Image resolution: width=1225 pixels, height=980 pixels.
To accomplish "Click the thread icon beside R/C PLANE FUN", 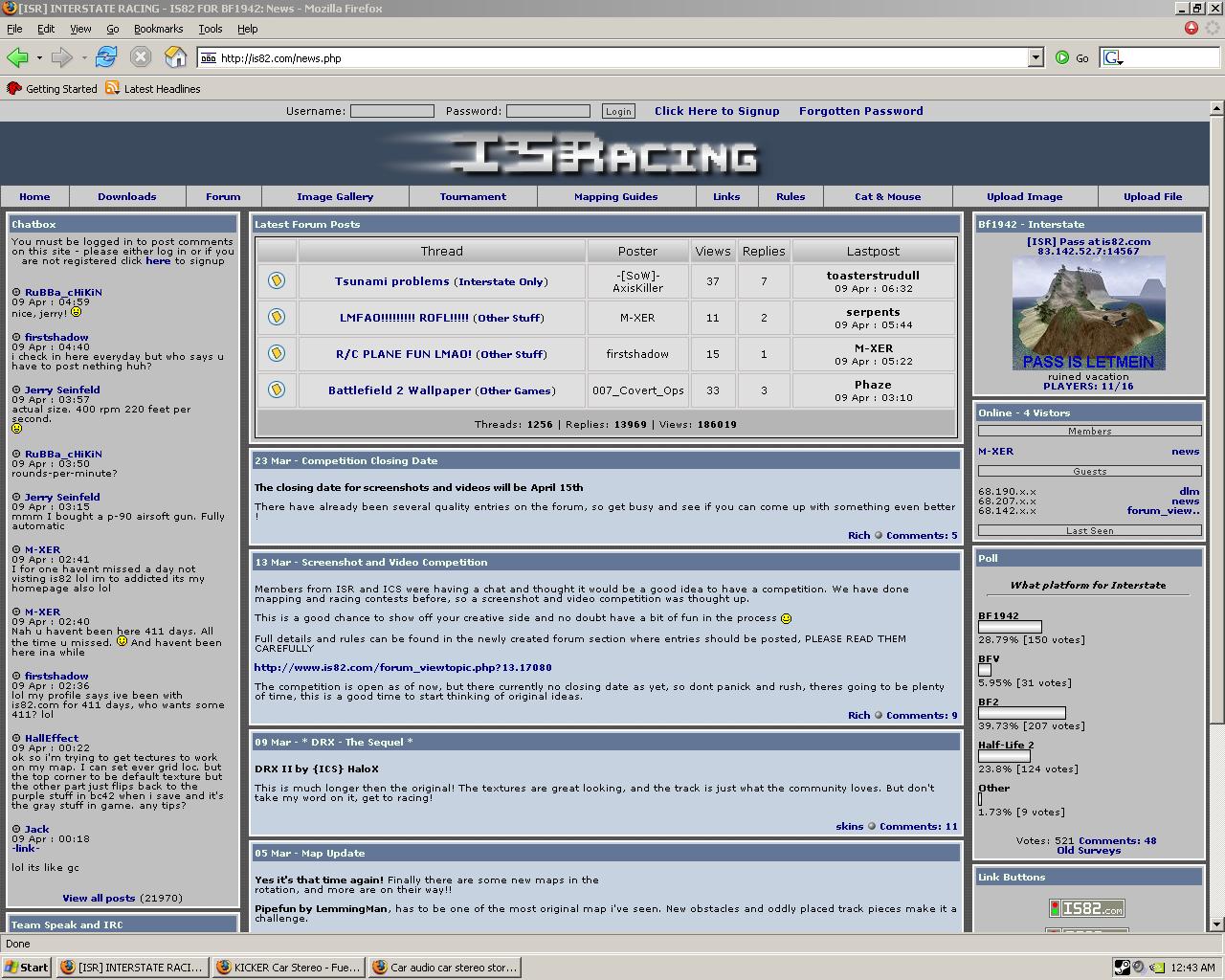I will click(277, 353).
